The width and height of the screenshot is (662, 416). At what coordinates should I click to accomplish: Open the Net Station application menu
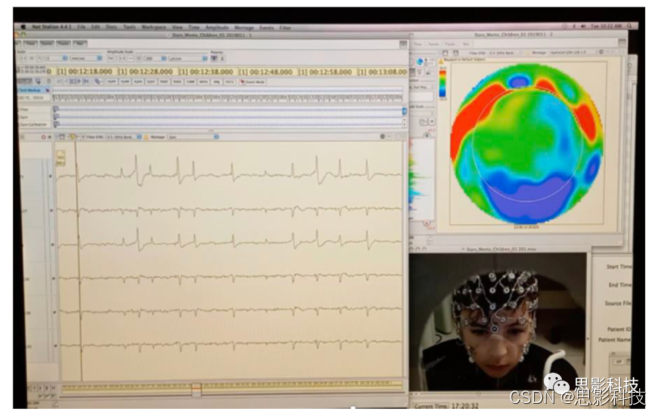(52, 27)
